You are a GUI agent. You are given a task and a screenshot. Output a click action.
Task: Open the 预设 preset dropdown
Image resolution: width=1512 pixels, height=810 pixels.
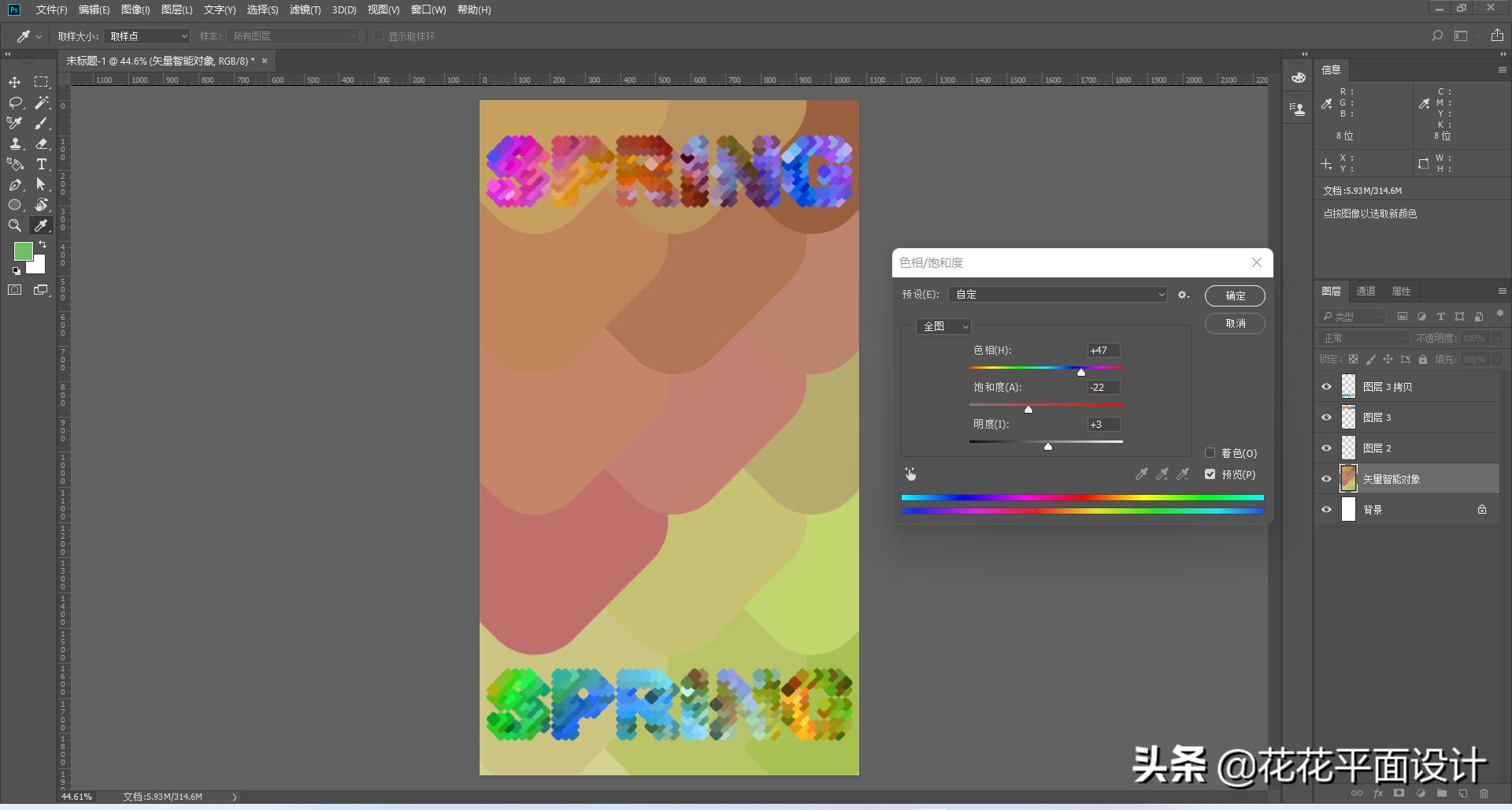click(1058, 295)
